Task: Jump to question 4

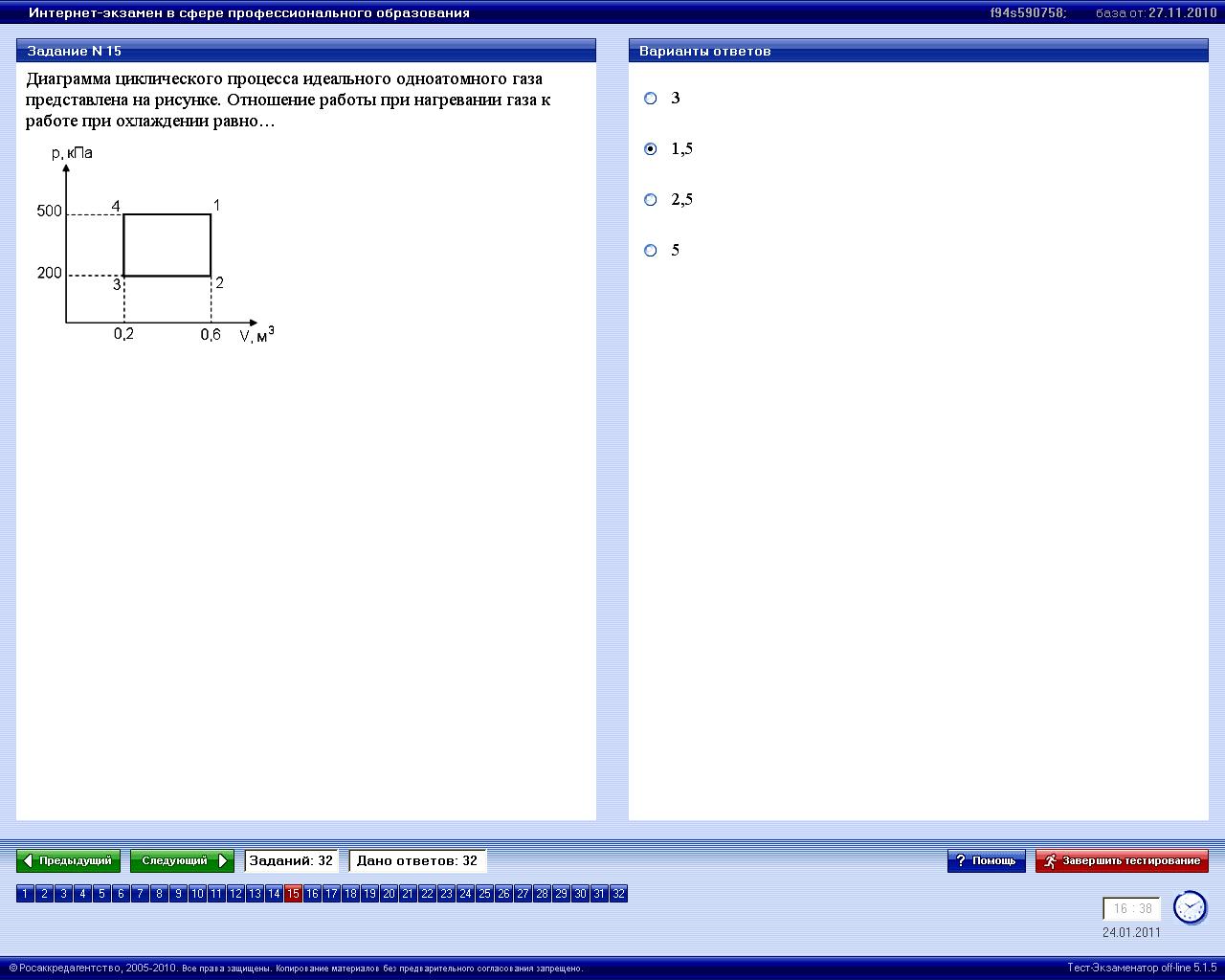Action: (82, 894)
